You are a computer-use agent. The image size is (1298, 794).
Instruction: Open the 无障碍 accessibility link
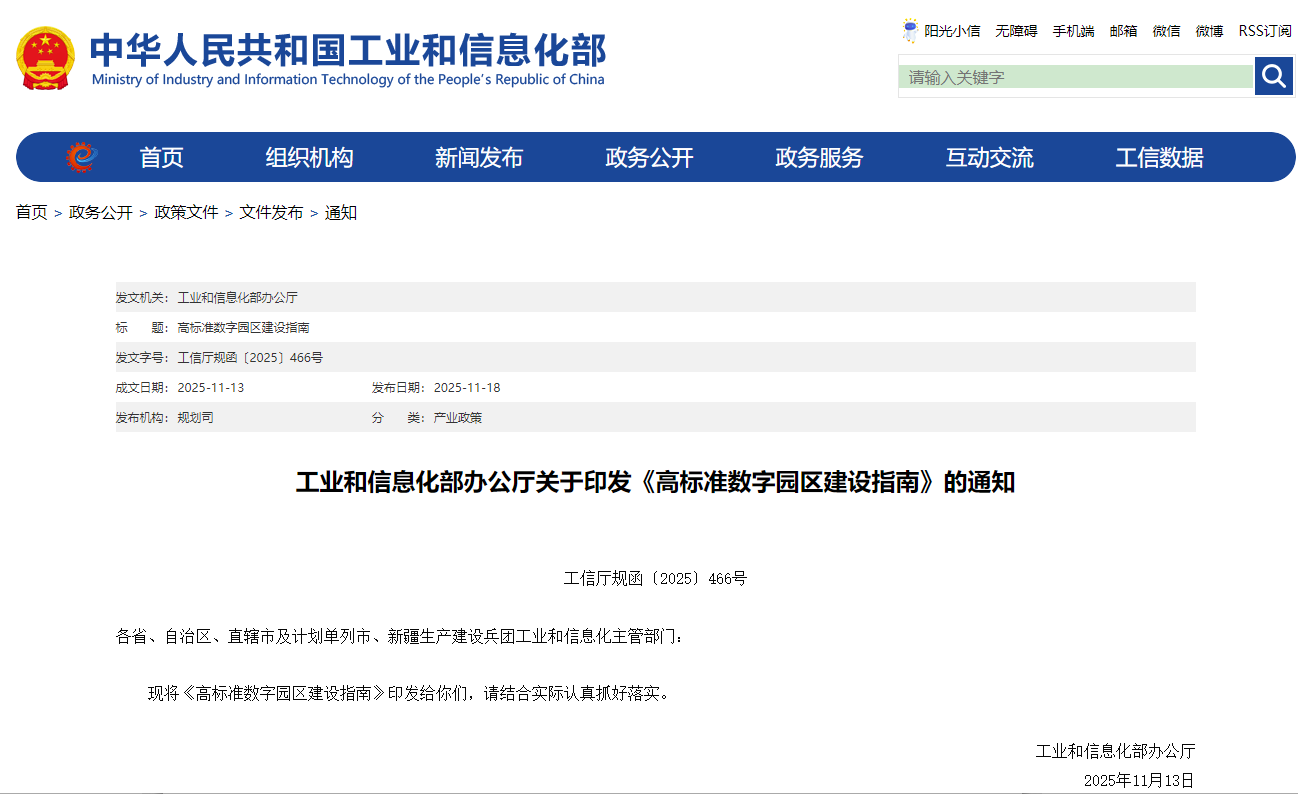coord(1016,31)
